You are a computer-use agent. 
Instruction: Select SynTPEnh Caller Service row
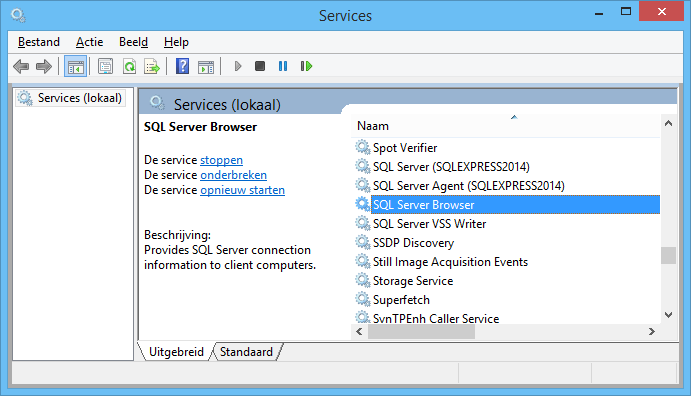click(506, 317)
